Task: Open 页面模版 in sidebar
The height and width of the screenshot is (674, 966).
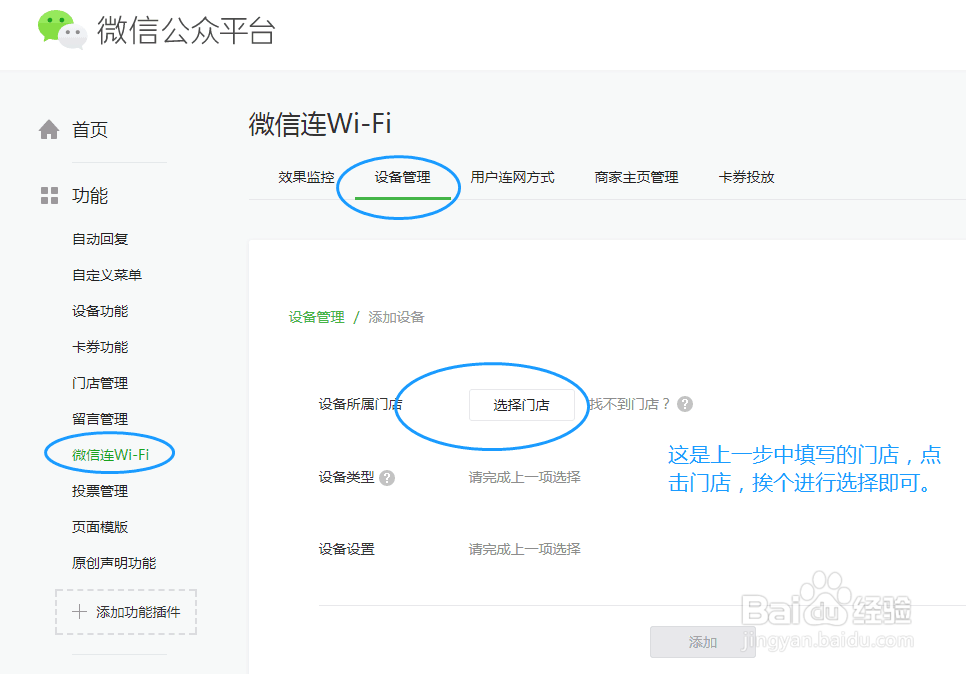Action: [100, 527]
